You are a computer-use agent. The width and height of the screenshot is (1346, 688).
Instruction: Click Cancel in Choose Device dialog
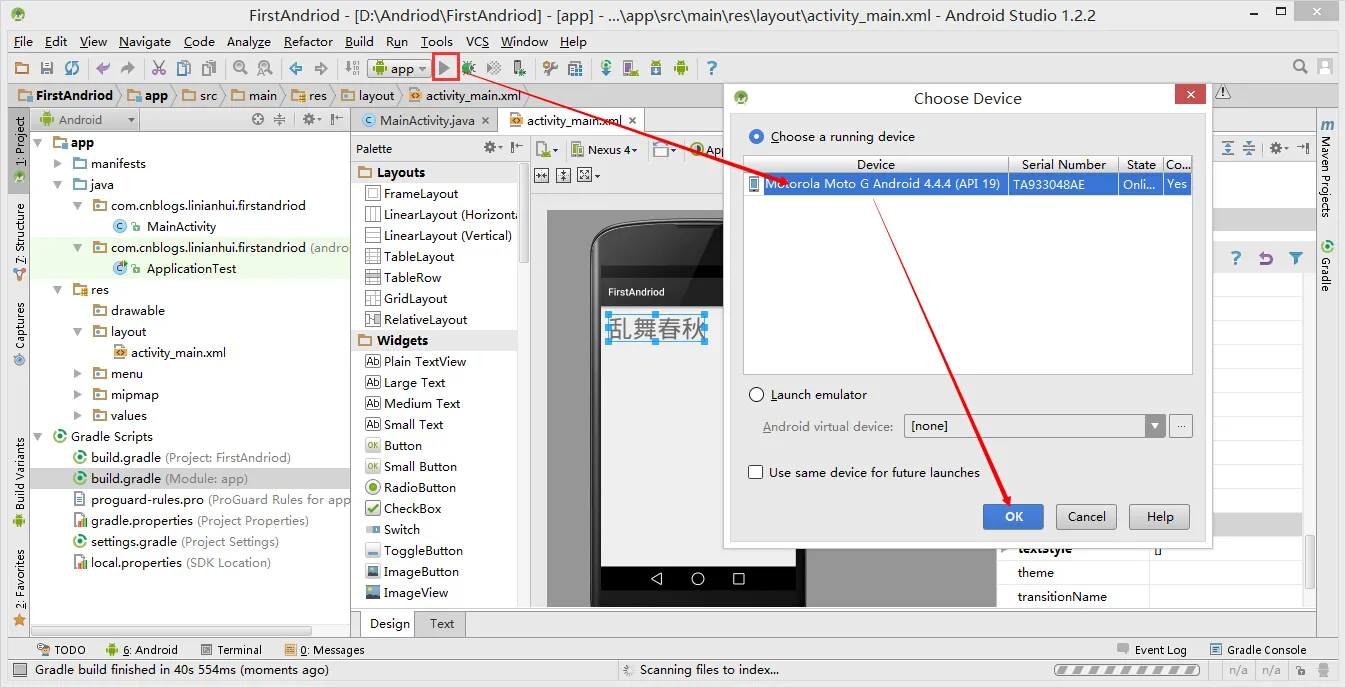1087,516
